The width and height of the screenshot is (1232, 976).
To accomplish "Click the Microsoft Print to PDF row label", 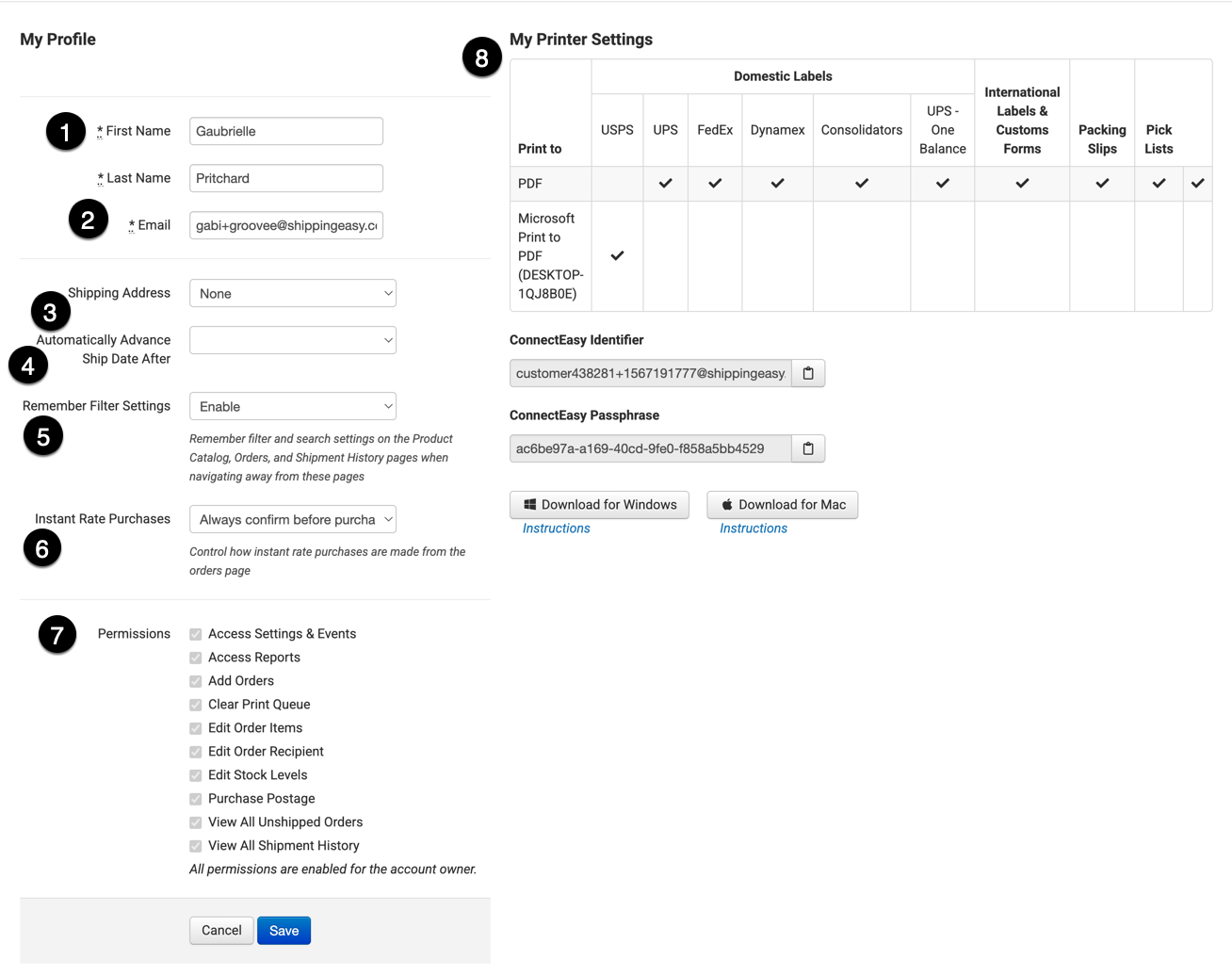I will coord(551,256).
